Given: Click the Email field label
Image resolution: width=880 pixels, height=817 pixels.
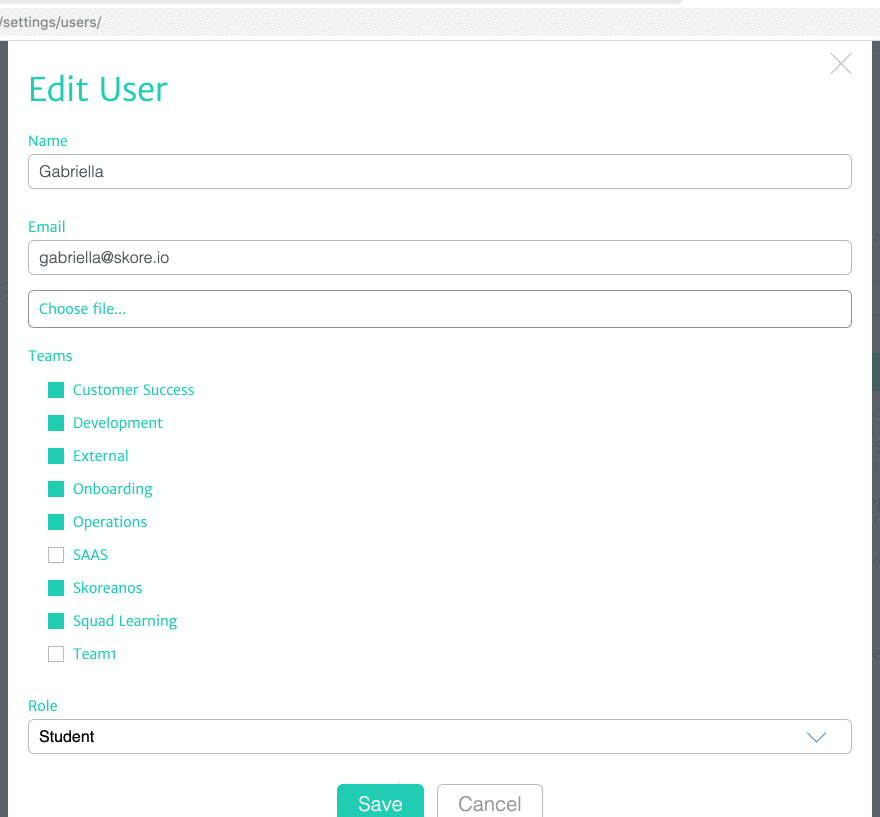Looking at the screenshot, I should [47, 227].
